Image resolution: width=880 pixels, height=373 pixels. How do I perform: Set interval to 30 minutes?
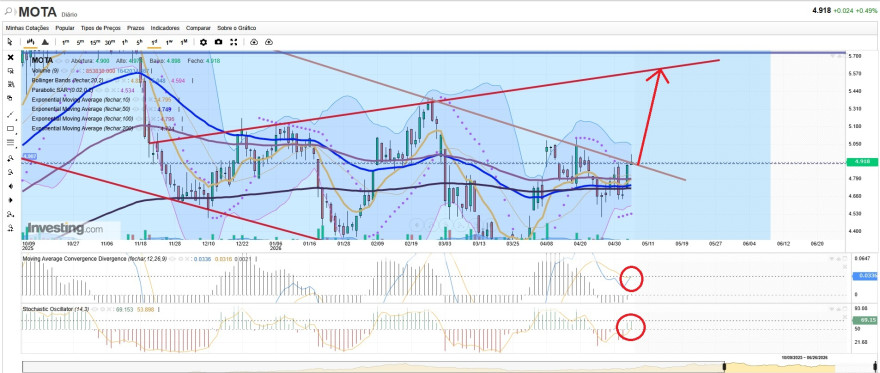tap(110, 42)
